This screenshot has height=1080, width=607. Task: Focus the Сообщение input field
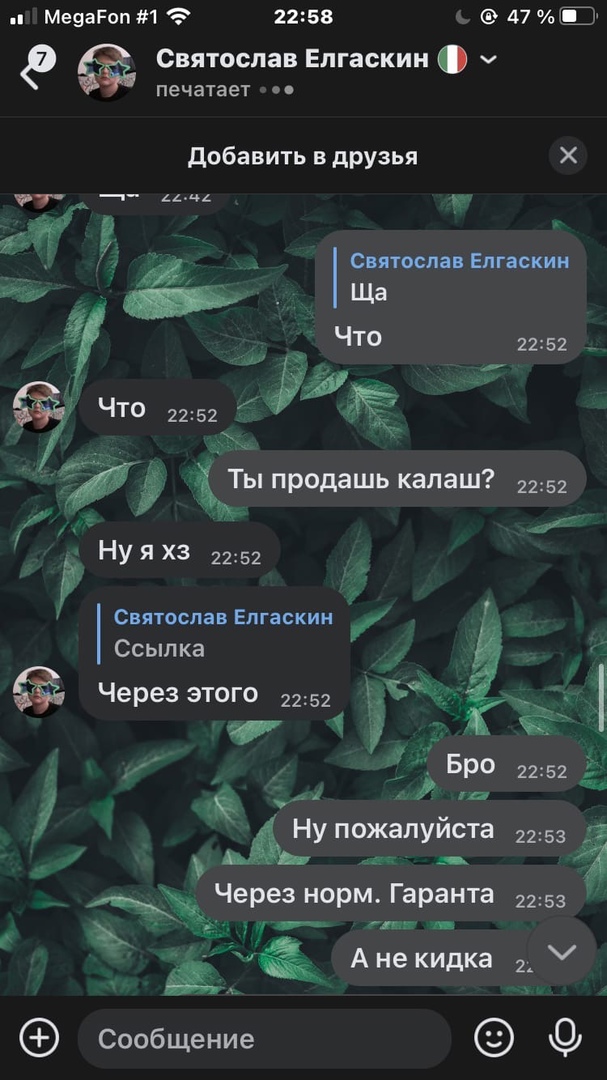265,1039
